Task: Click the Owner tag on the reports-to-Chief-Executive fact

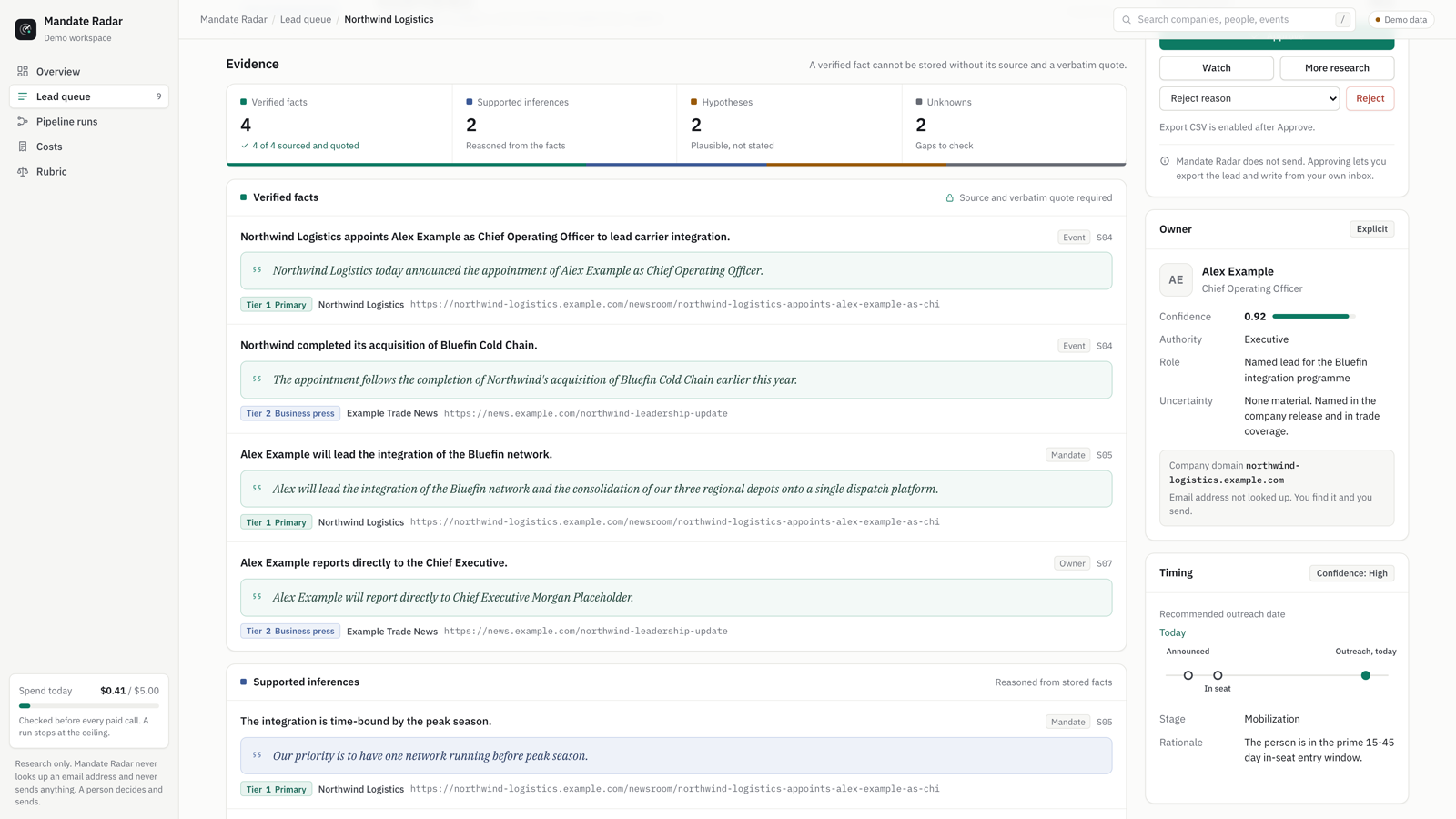Action: click(x=1072, y=563)
